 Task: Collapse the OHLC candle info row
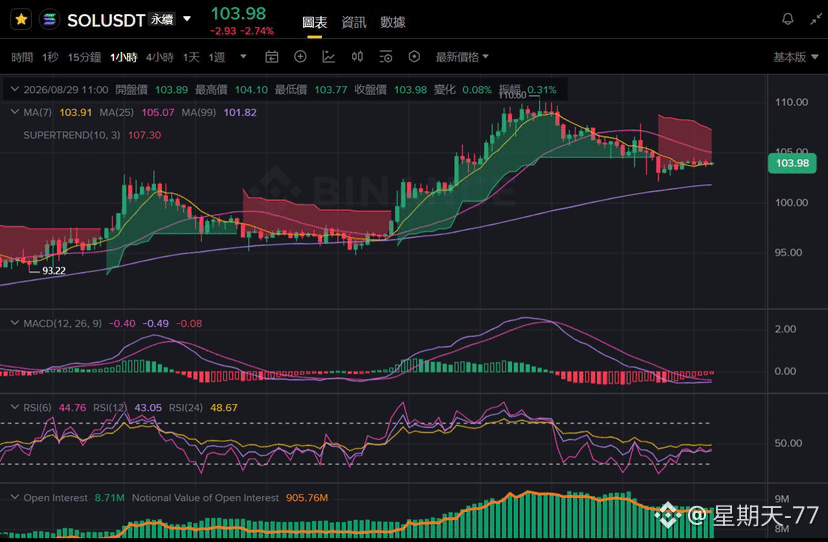tap(15, 89)
